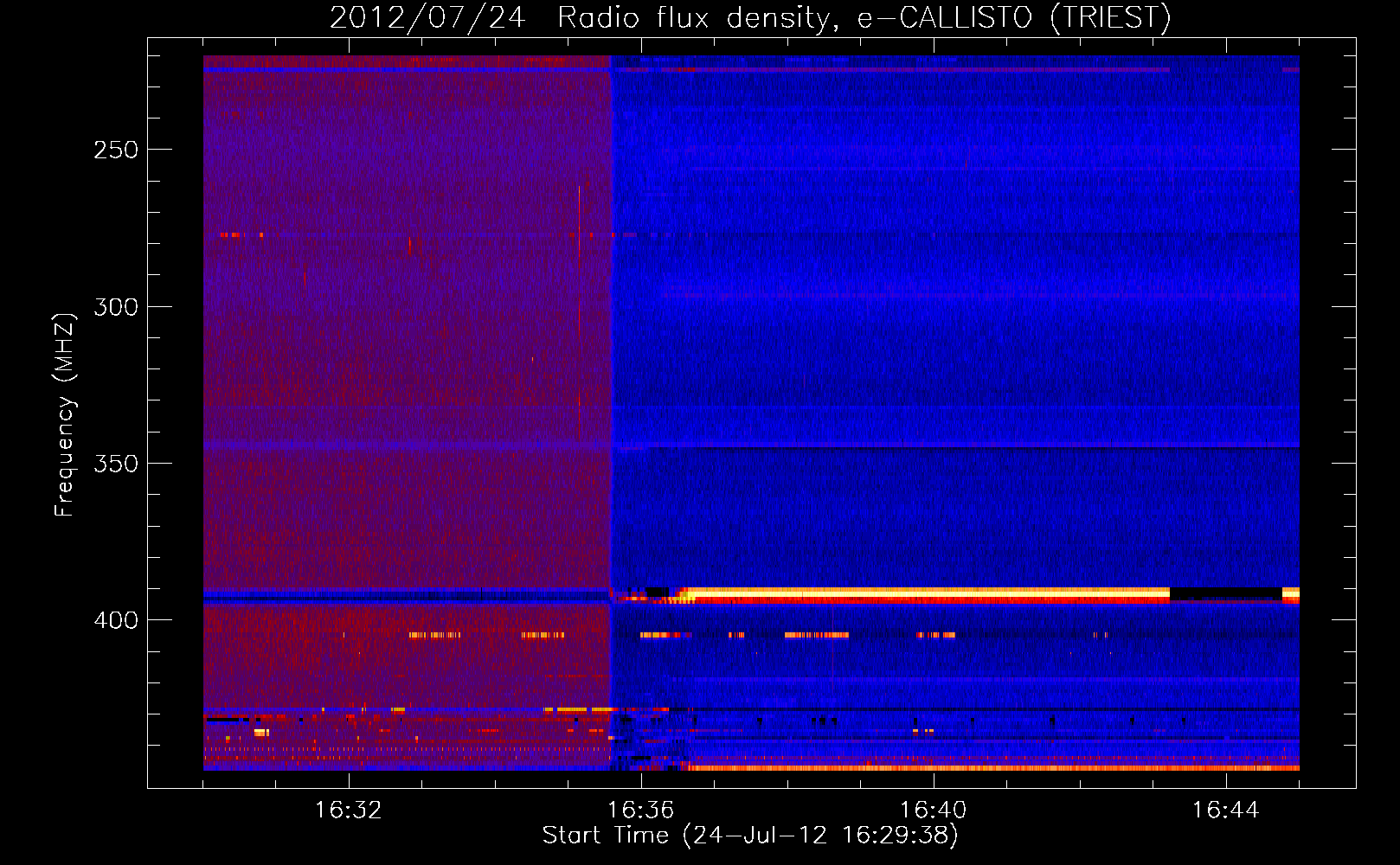Click the 16:40 time tick label

[x=934, y=811]
